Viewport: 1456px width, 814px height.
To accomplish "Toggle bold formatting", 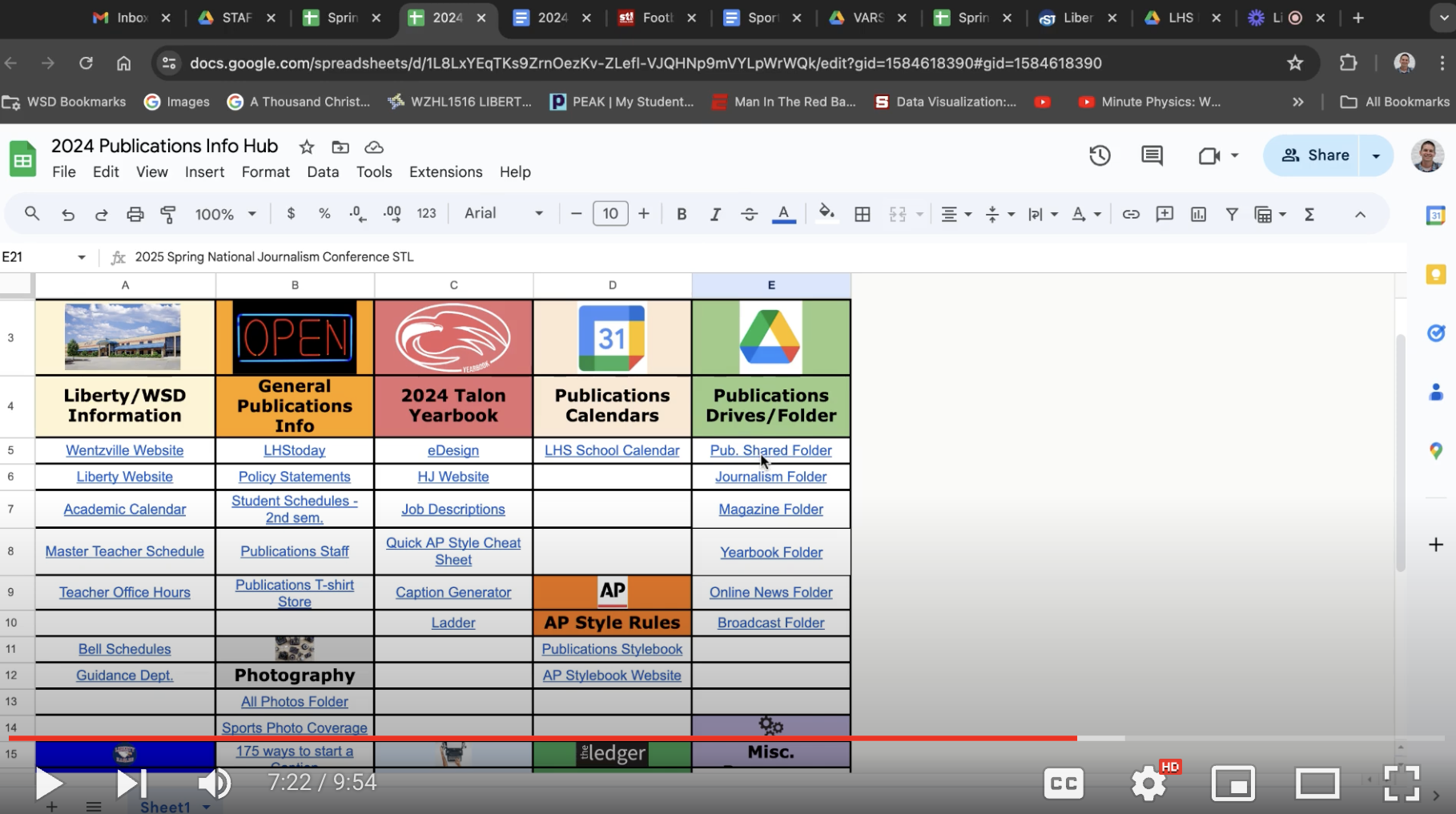I will [x=682, y=214].
